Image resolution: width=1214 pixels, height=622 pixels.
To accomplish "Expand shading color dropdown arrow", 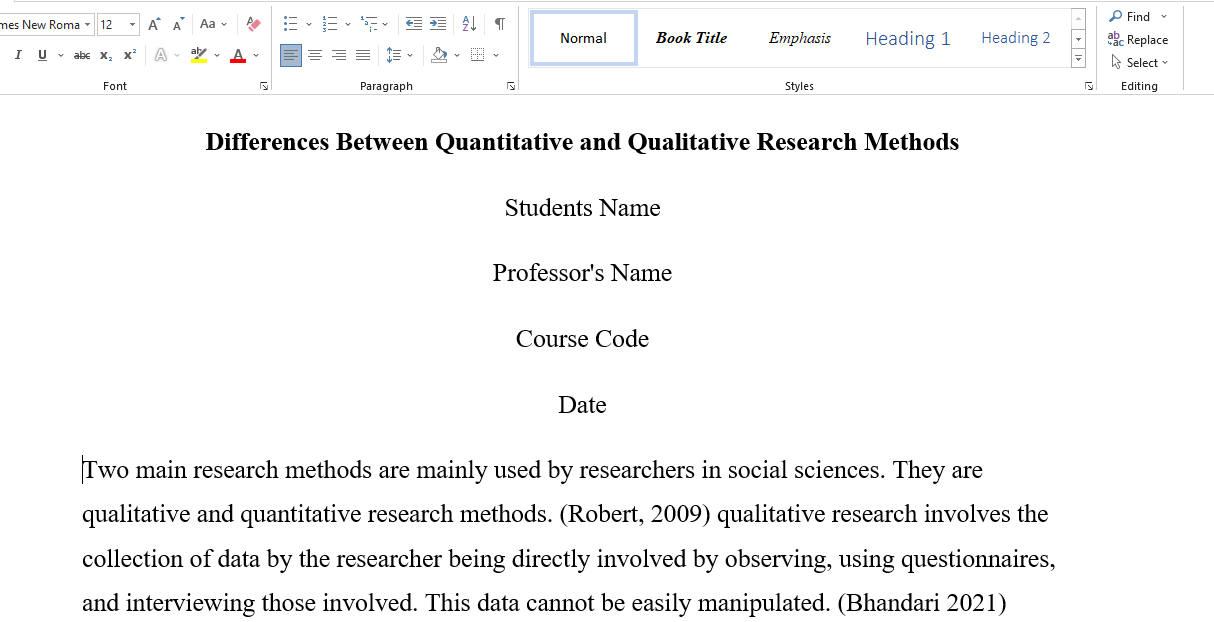I will (457, 55).
